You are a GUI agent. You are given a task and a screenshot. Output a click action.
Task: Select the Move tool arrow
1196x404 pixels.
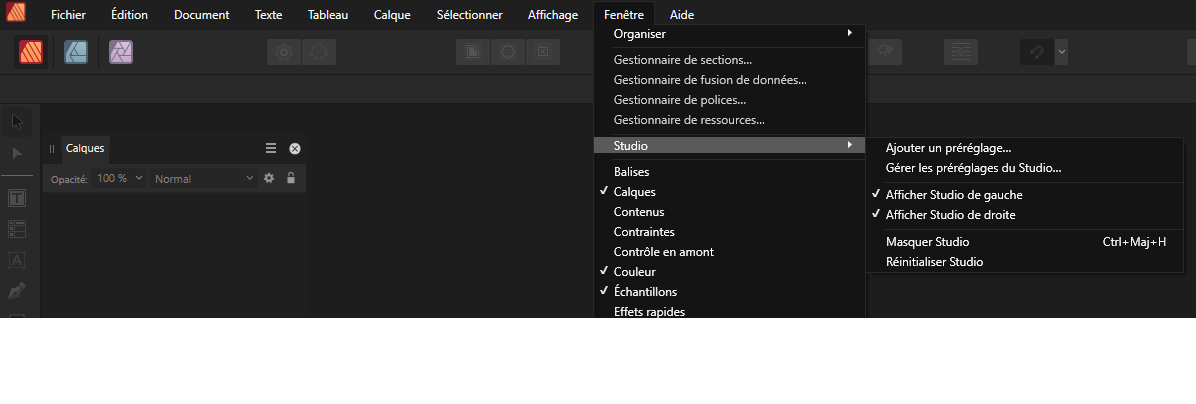point(18,122)
